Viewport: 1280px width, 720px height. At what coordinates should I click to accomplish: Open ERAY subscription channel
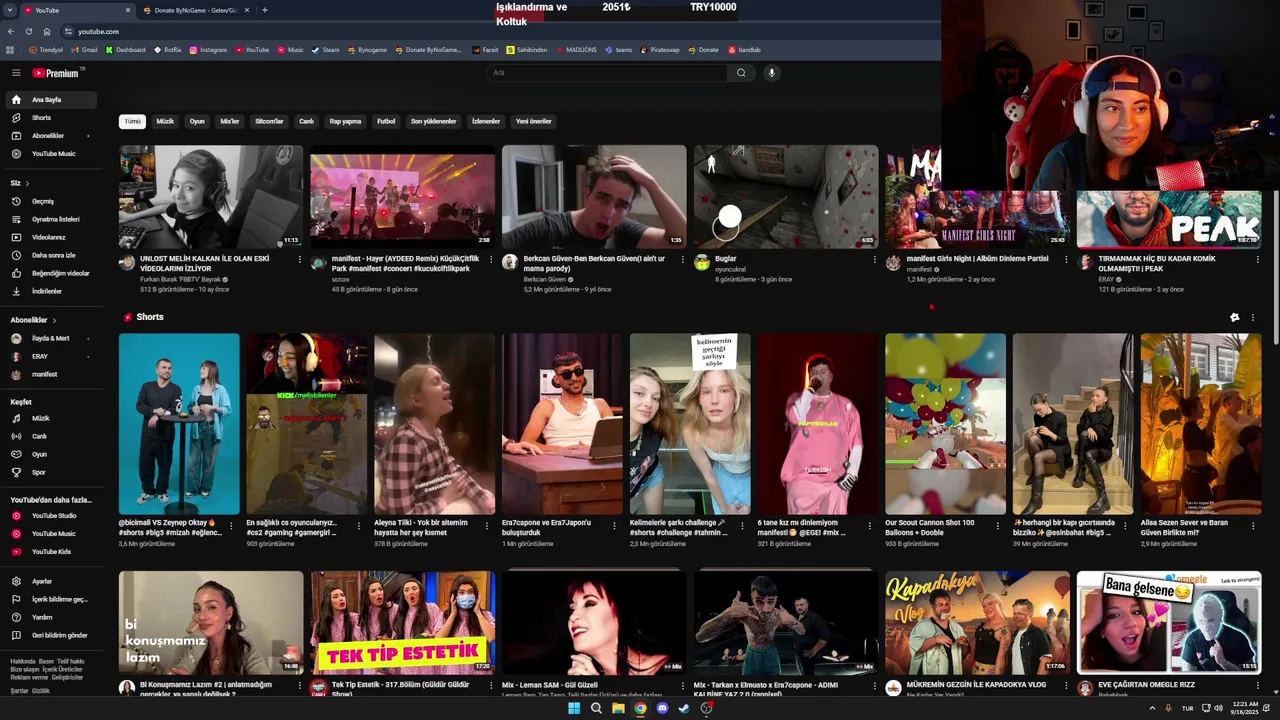40,356
